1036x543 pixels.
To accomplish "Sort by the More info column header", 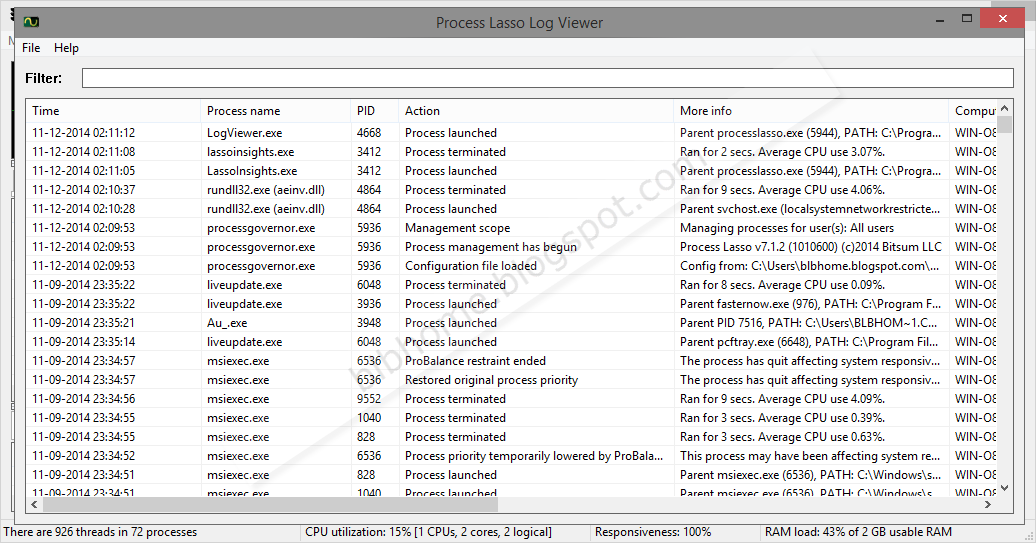I will [811, 111].
